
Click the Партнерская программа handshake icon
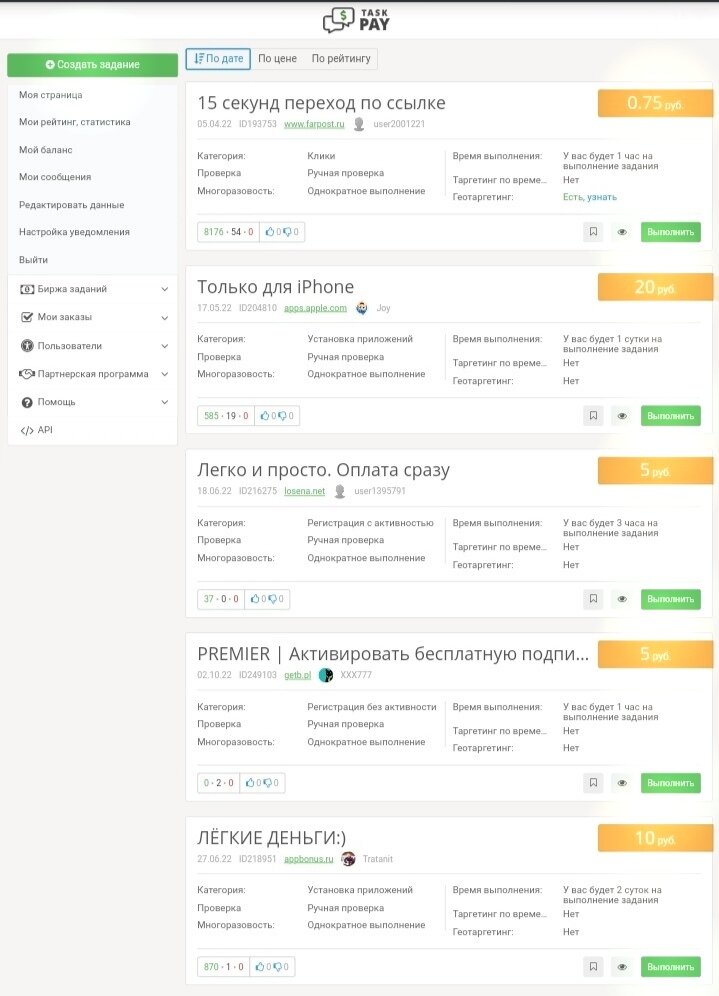coord(27,373)
